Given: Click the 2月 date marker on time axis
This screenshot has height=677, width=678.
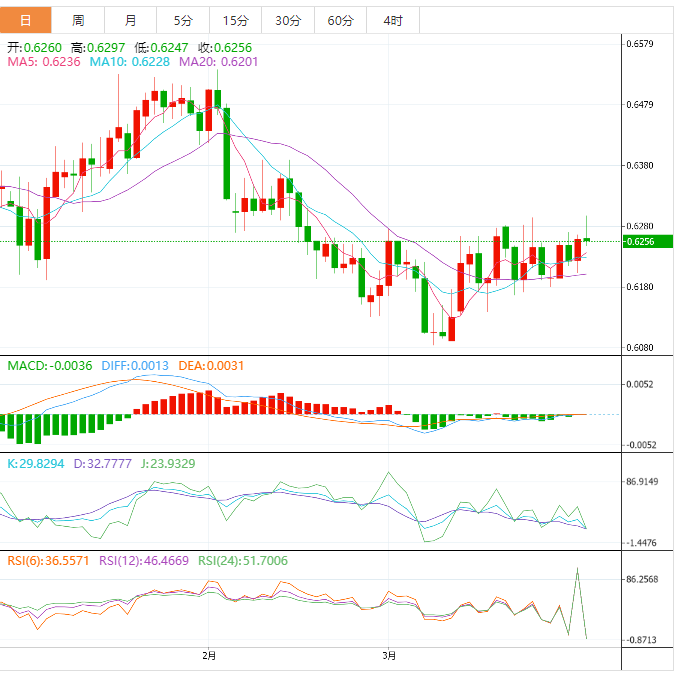Looking at the screenshot, I should click(x=208, y=656).
